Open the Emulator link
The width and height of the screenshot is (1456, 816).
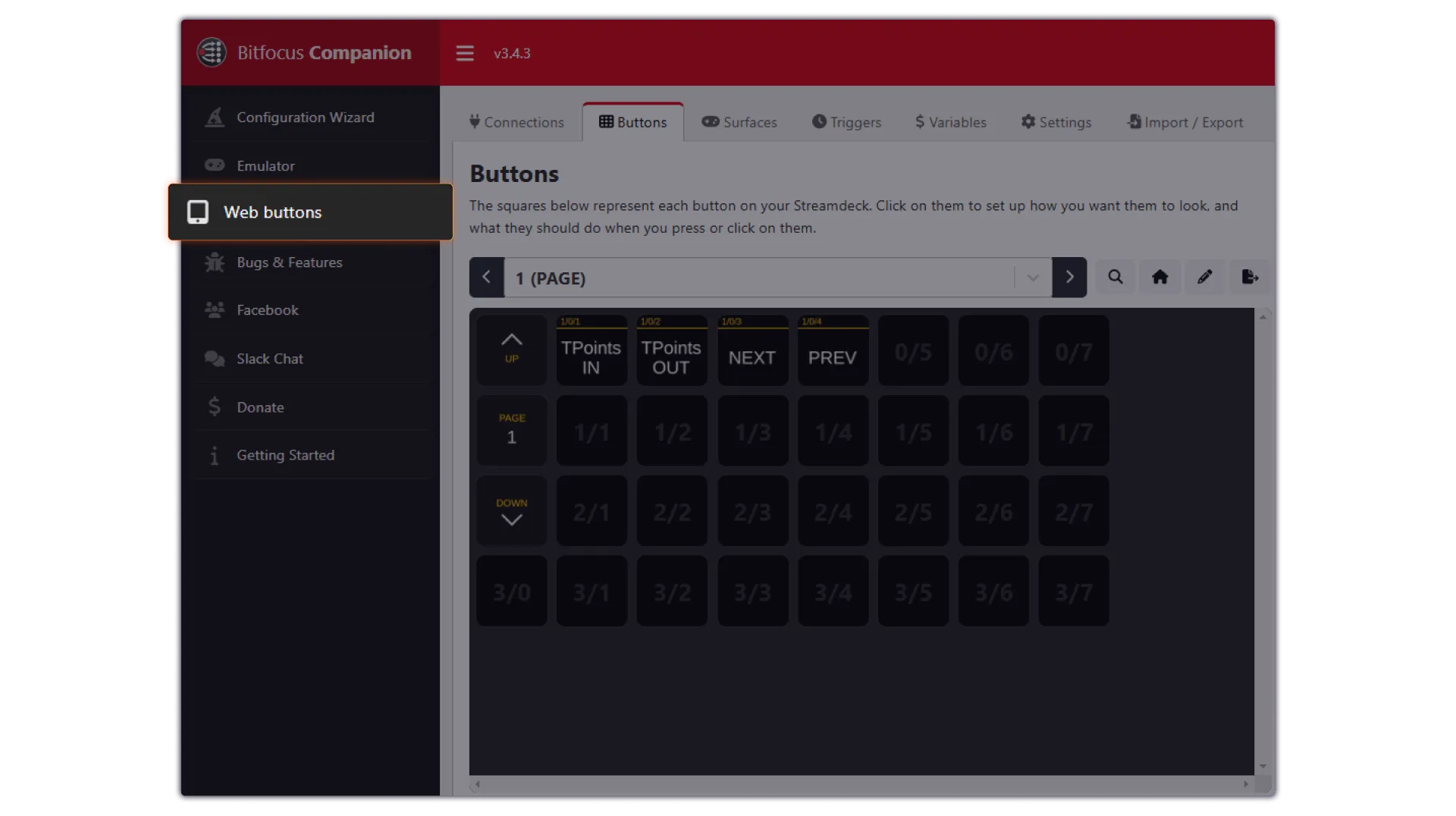pos(311,165)
